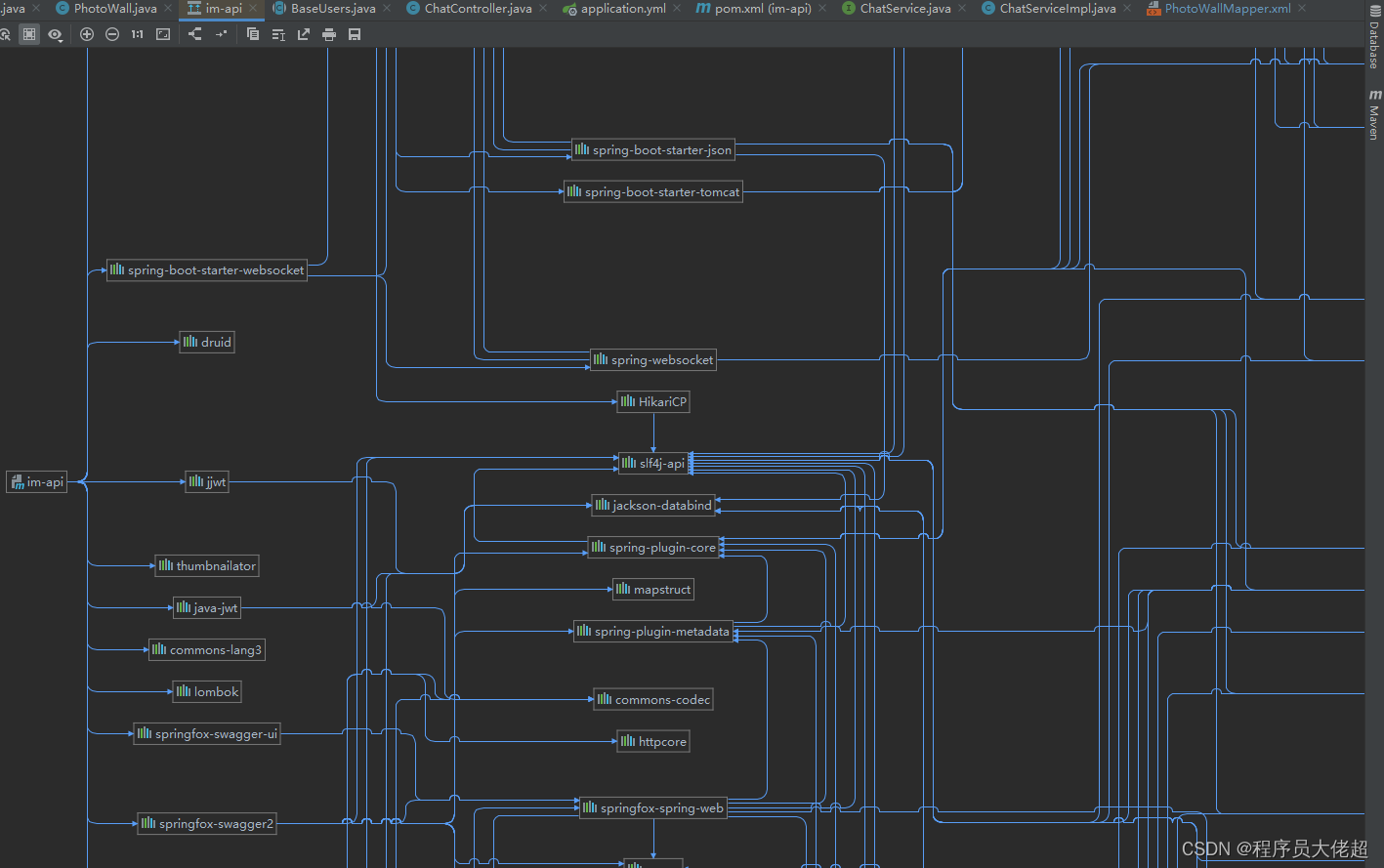Select the im-api diagram tab
This screenshot has height=868, width=1384.
224,9
